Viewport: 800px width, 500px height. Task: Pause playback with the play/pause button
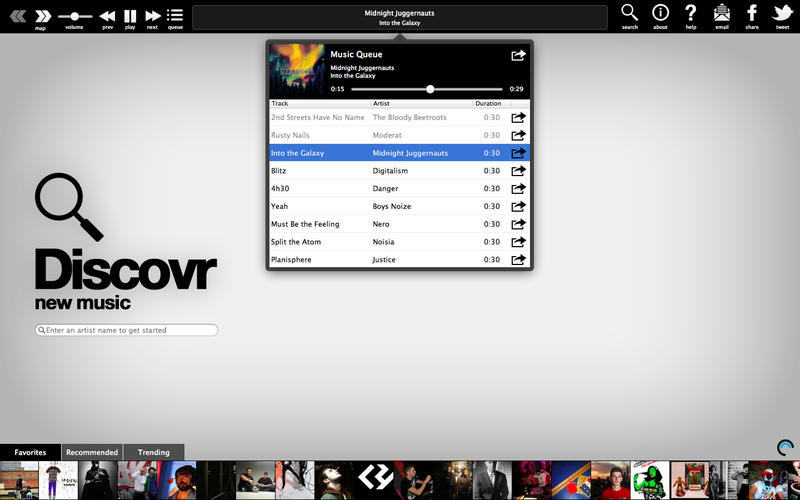point(130,16)
